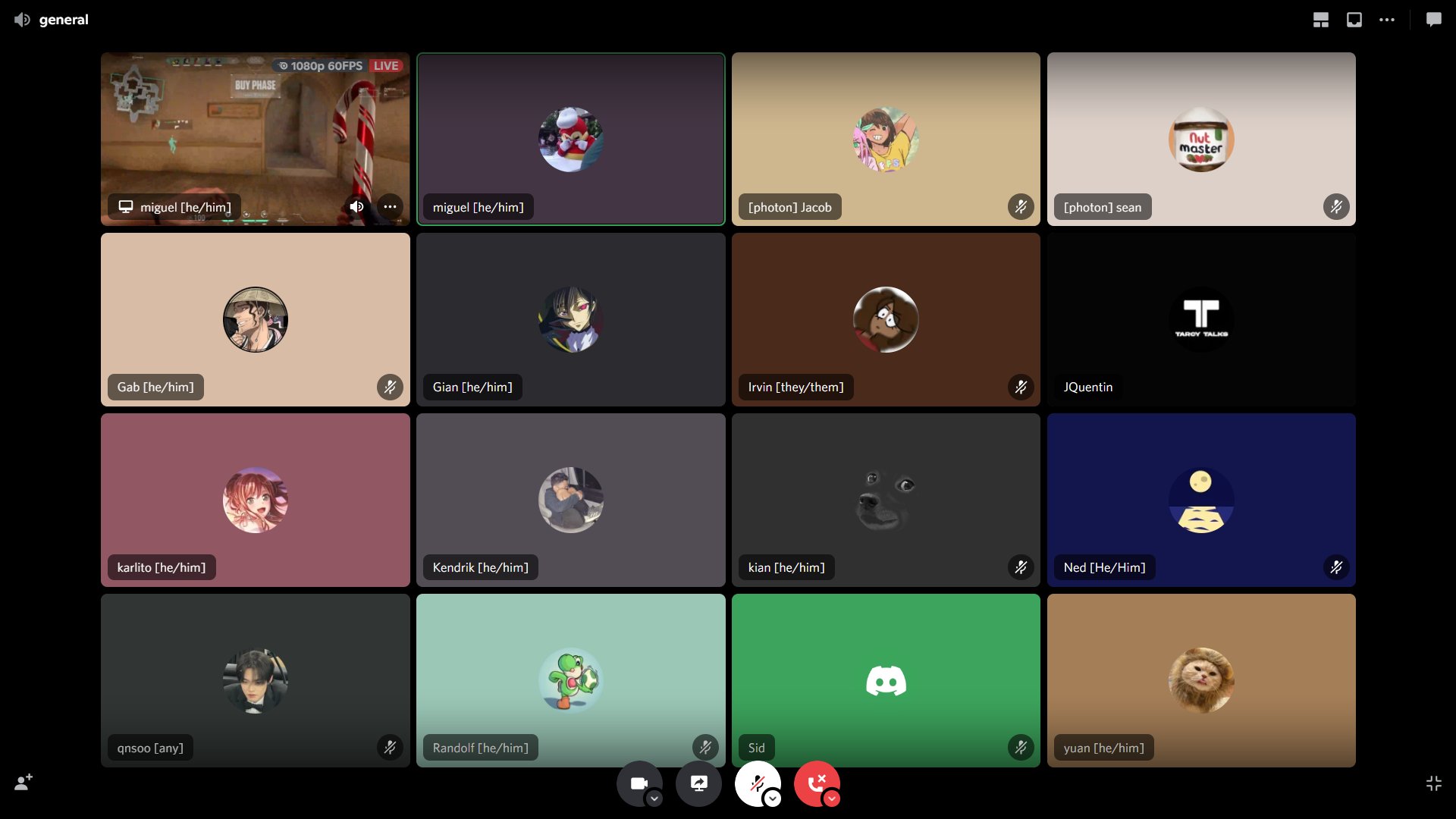Click the speaker icon beside general
This screenshot has height=819, width=1456.
[x=22, y=20]
